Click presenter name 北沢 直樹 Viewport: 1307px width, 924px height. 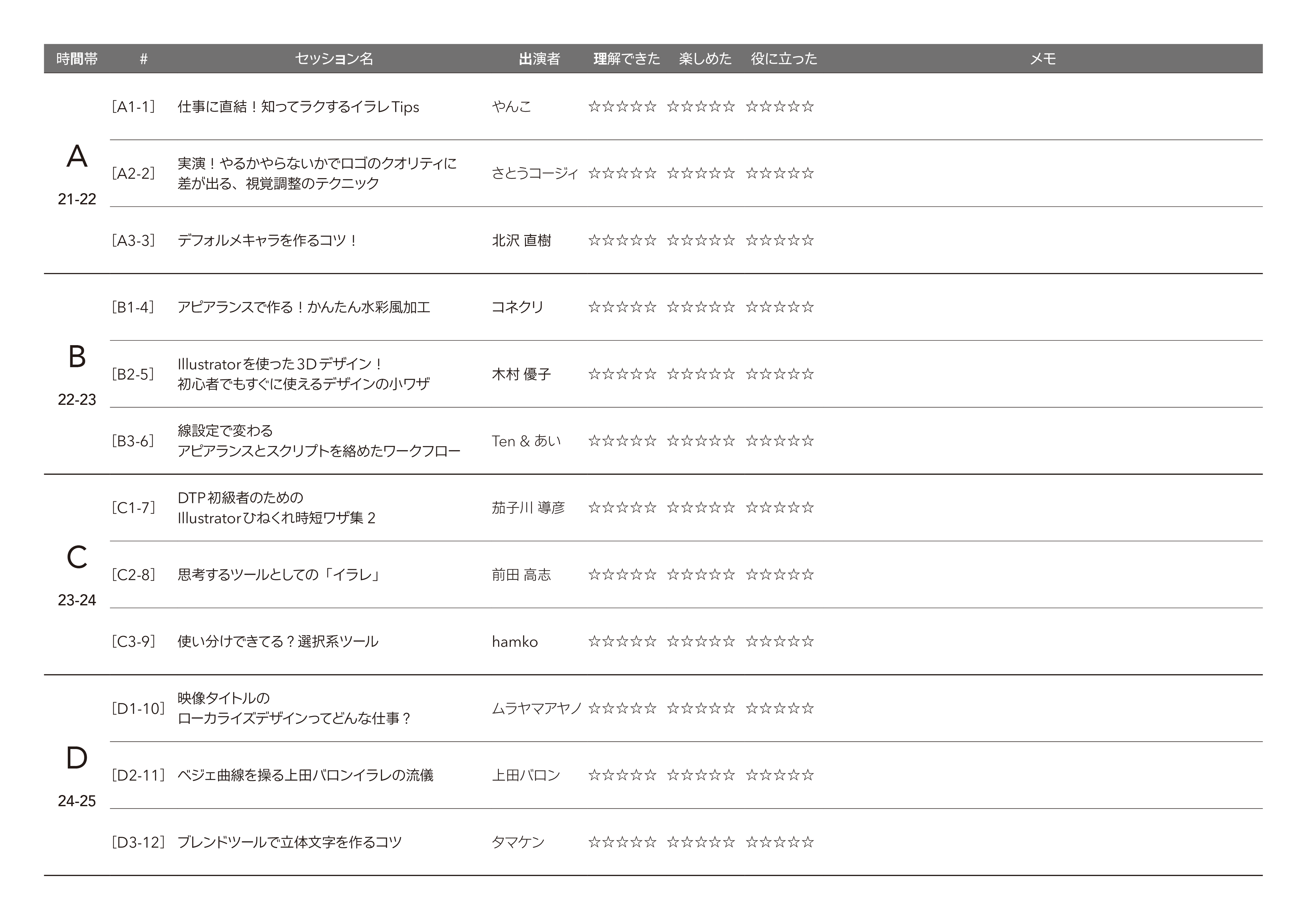tap(521, 240)
